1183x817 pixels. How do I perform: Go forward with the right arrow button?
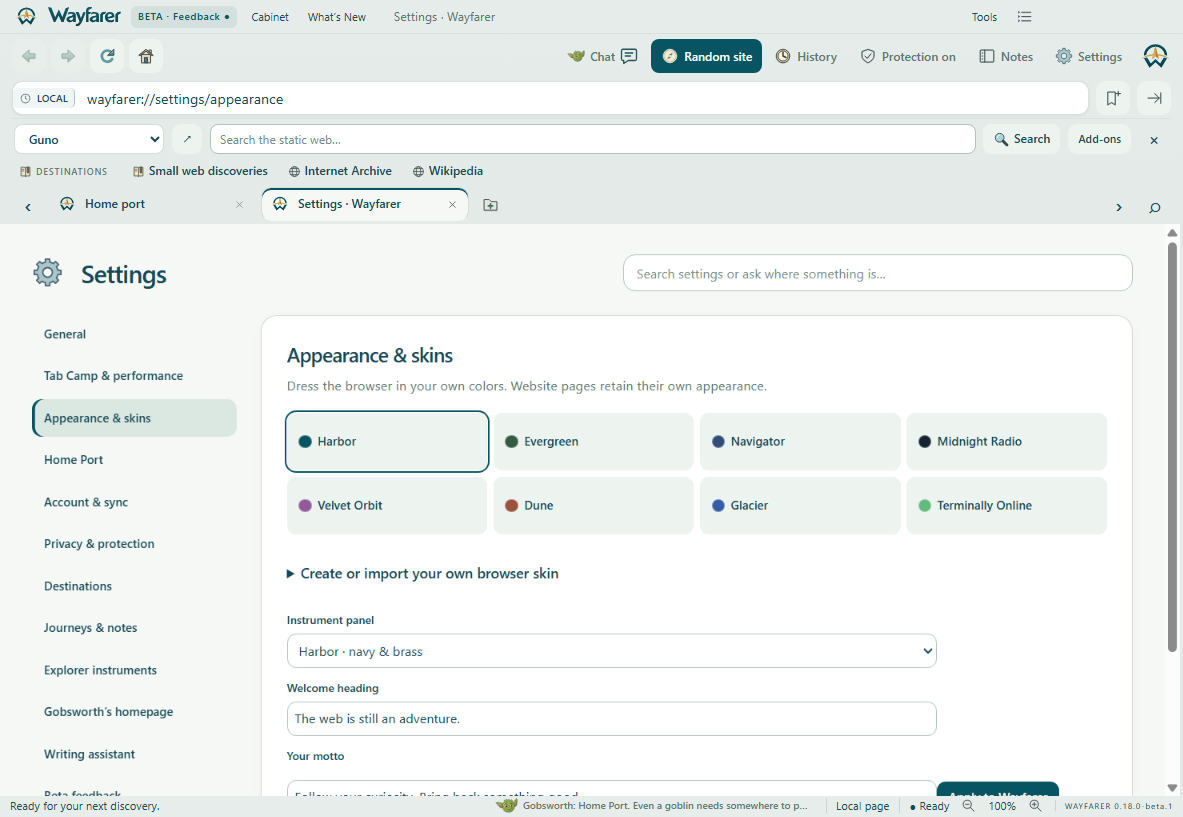click(68, 57)
